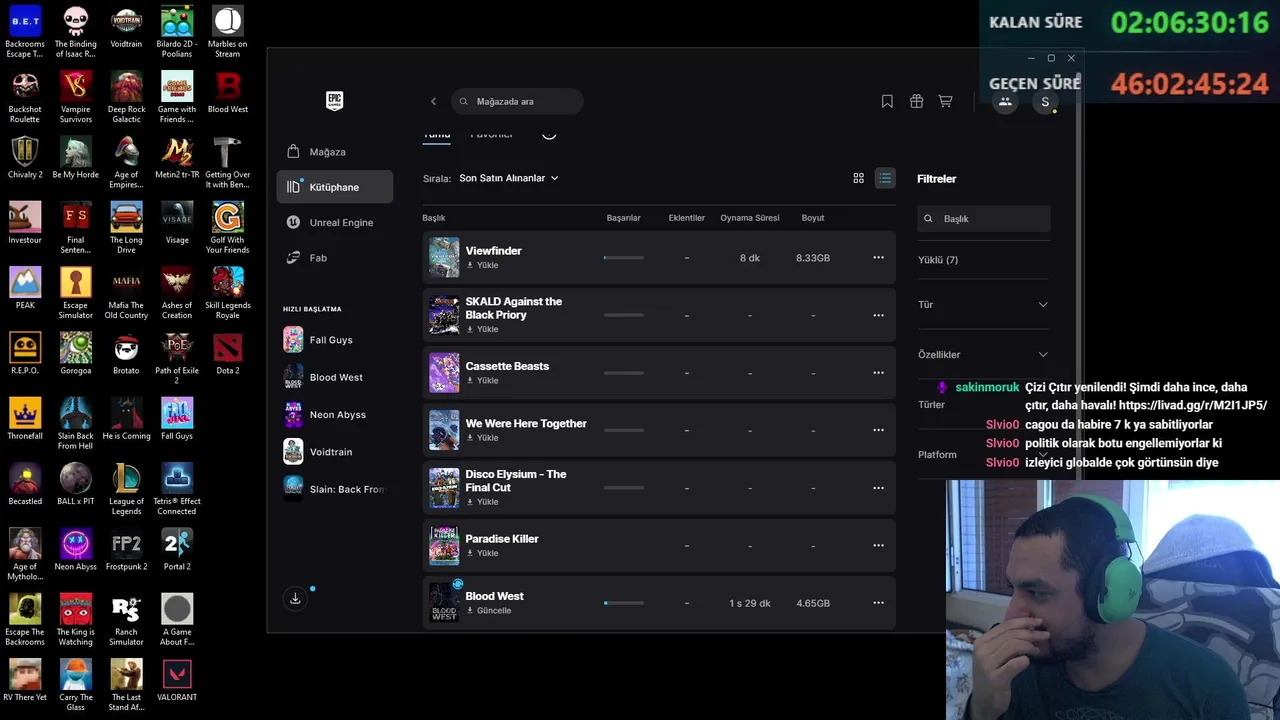Click SKALD achievements progress bar
Screen dimensions: 1280x720
(624, 315)
